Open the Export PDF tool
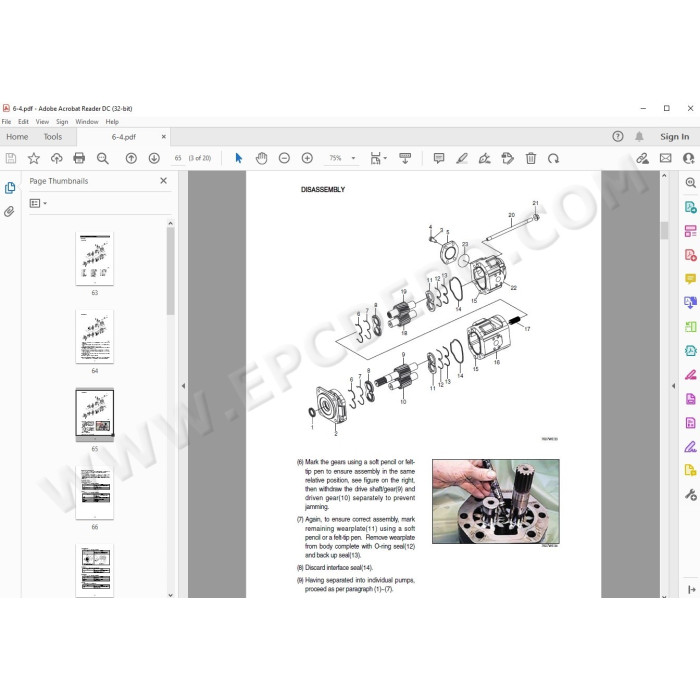Image resolution: width=700 pixels, height=700 pixels. [x=691, y=207]
